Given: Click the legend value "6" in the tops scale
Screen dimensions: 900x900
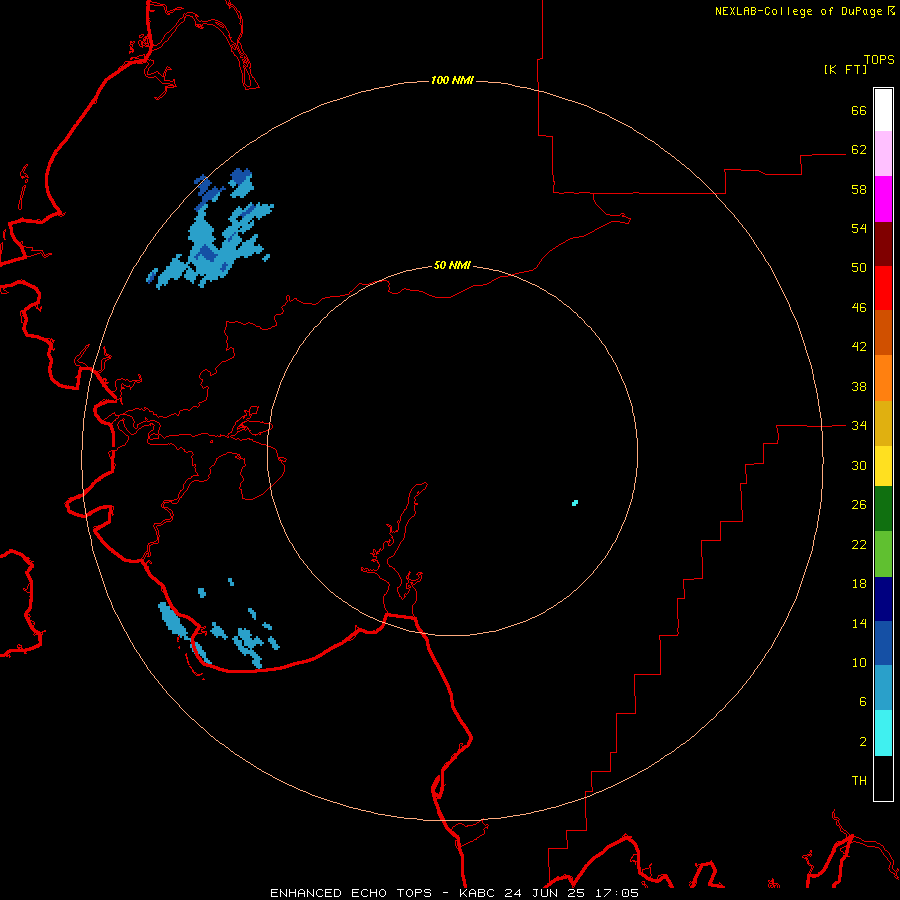Looking at the screenshot, I should pos(863,701).
